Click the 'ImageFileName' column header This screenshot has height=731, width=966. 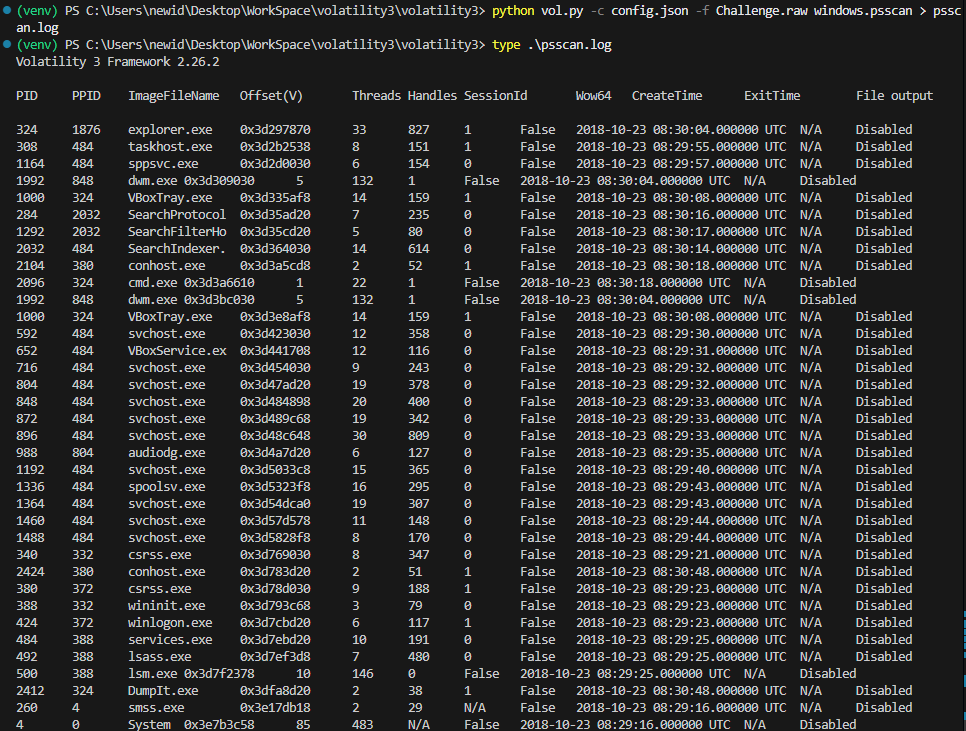pyautogui.click(x=174, y=95)
